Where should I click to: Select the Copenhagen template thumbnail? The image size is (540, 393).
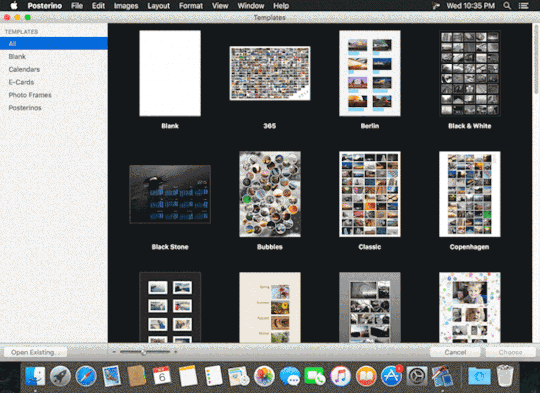click(470, 194)
